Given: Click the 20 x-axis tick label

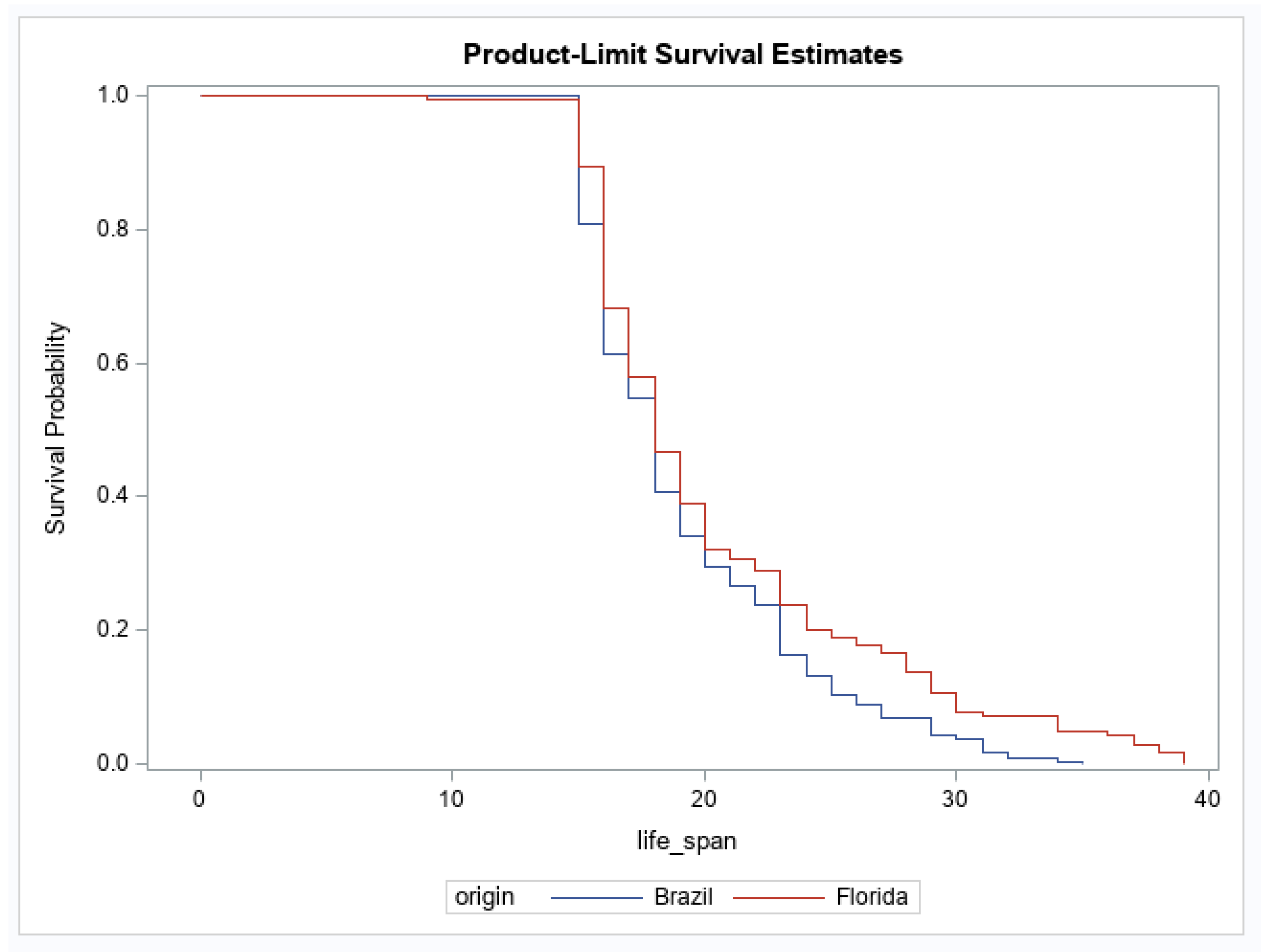Looking at the screenshot, I should (704, 799).
